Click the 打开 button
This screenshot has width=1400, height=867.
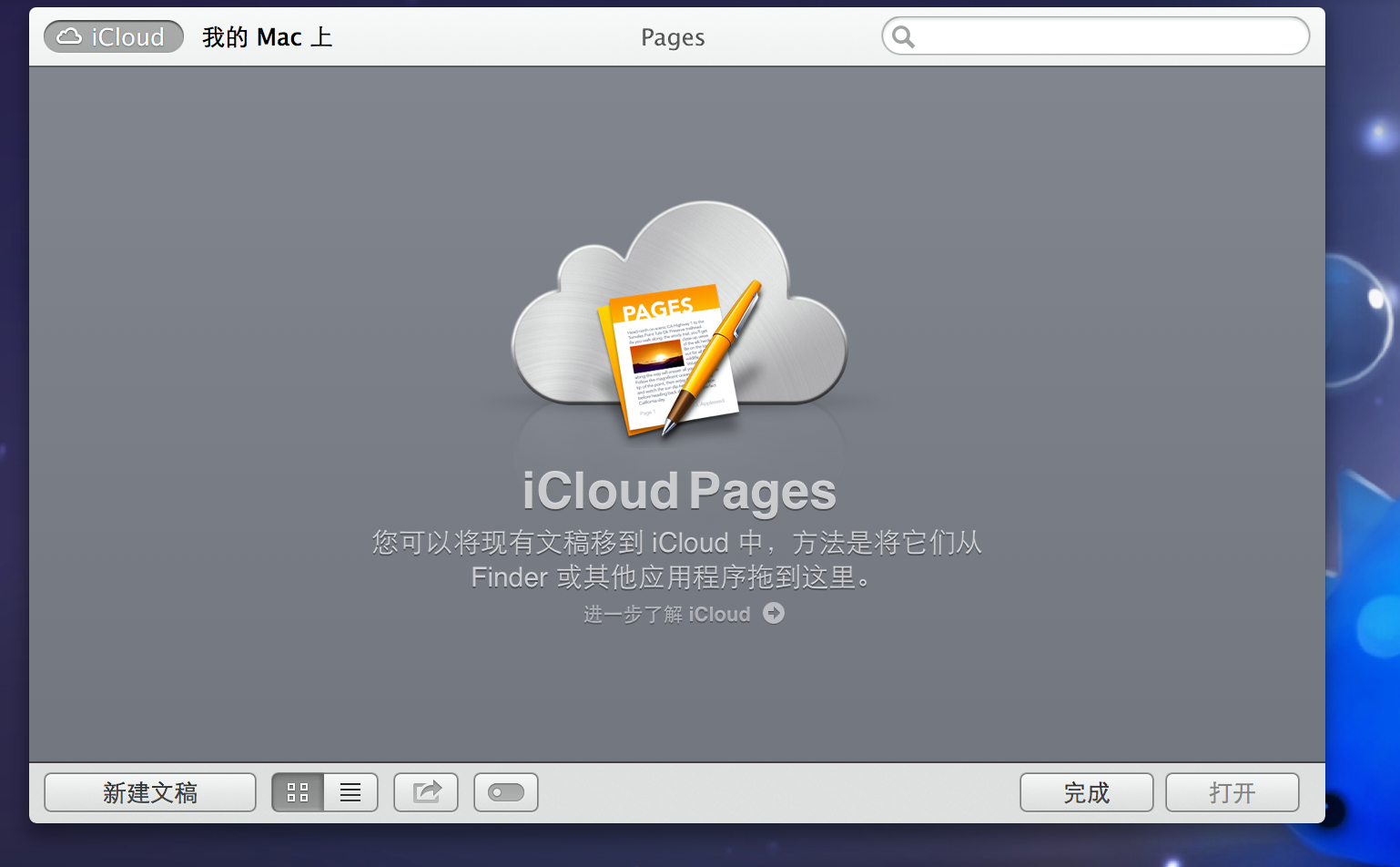click(x=1233, y=792)
